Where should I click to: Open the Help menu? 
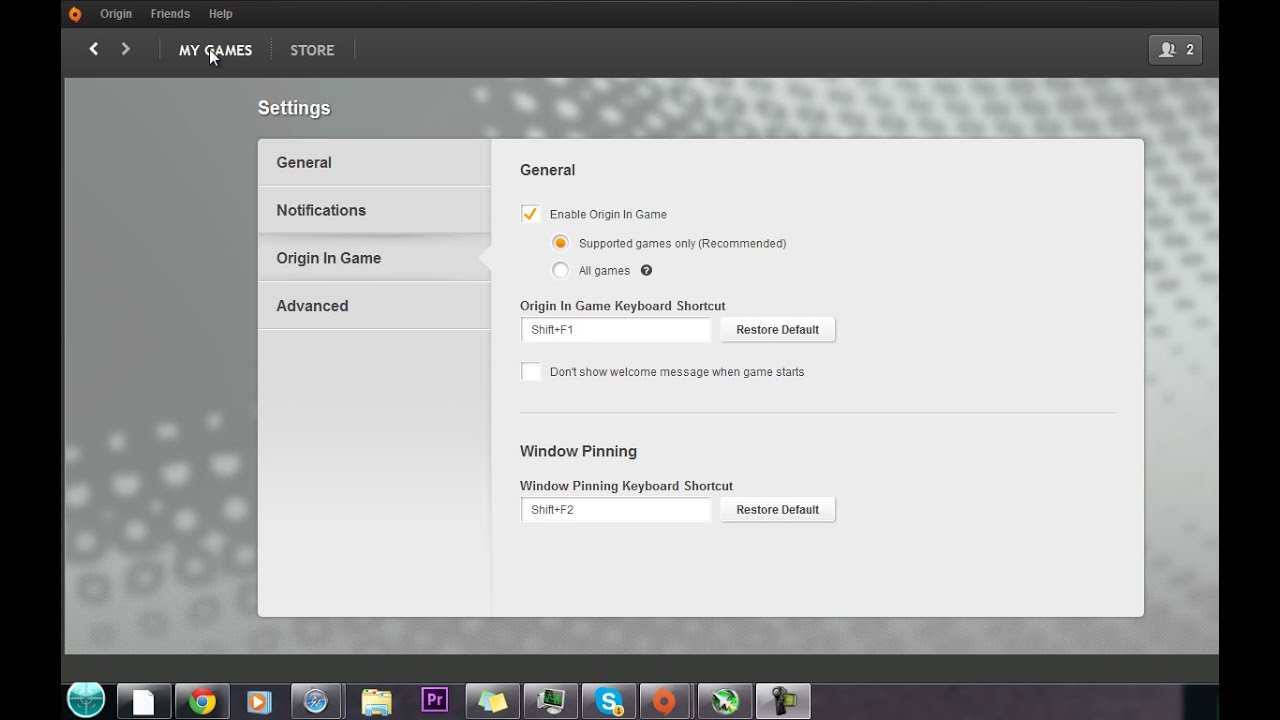coord(221,14)
